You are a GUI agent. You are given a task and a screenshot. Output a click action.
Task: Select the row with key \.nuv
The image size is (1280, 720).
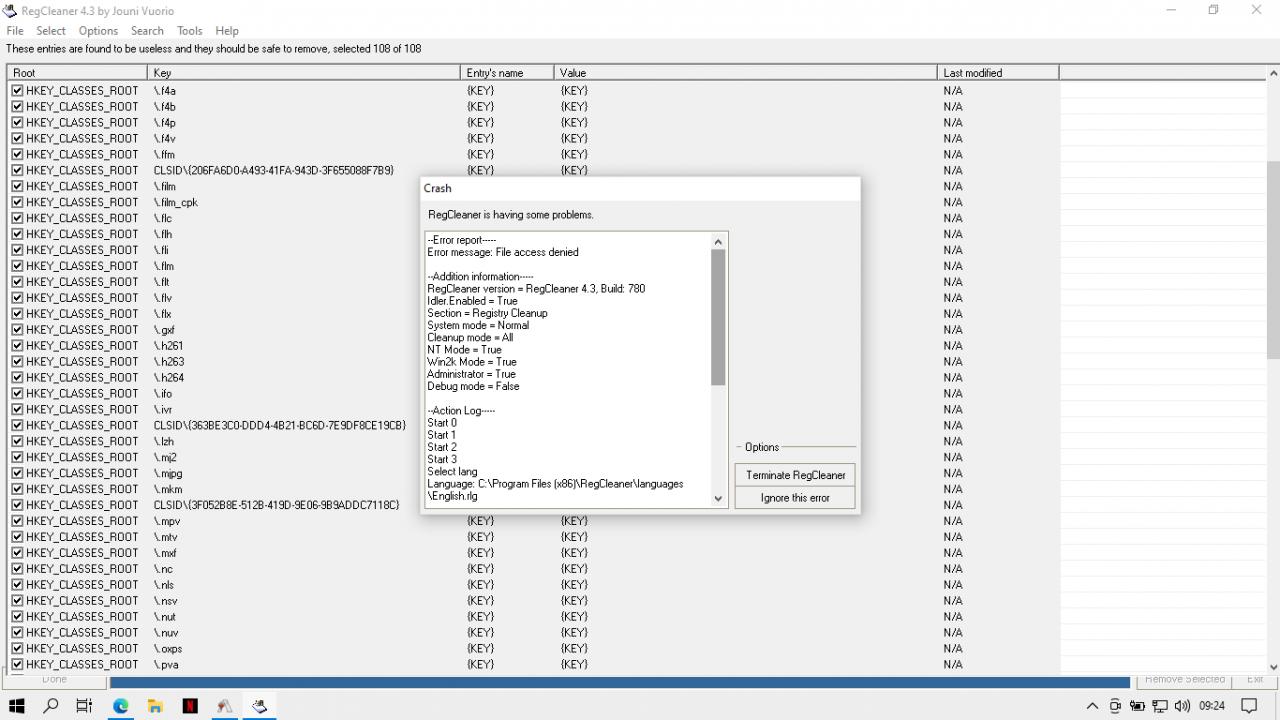pyautogui.click(x=533, y=632)
